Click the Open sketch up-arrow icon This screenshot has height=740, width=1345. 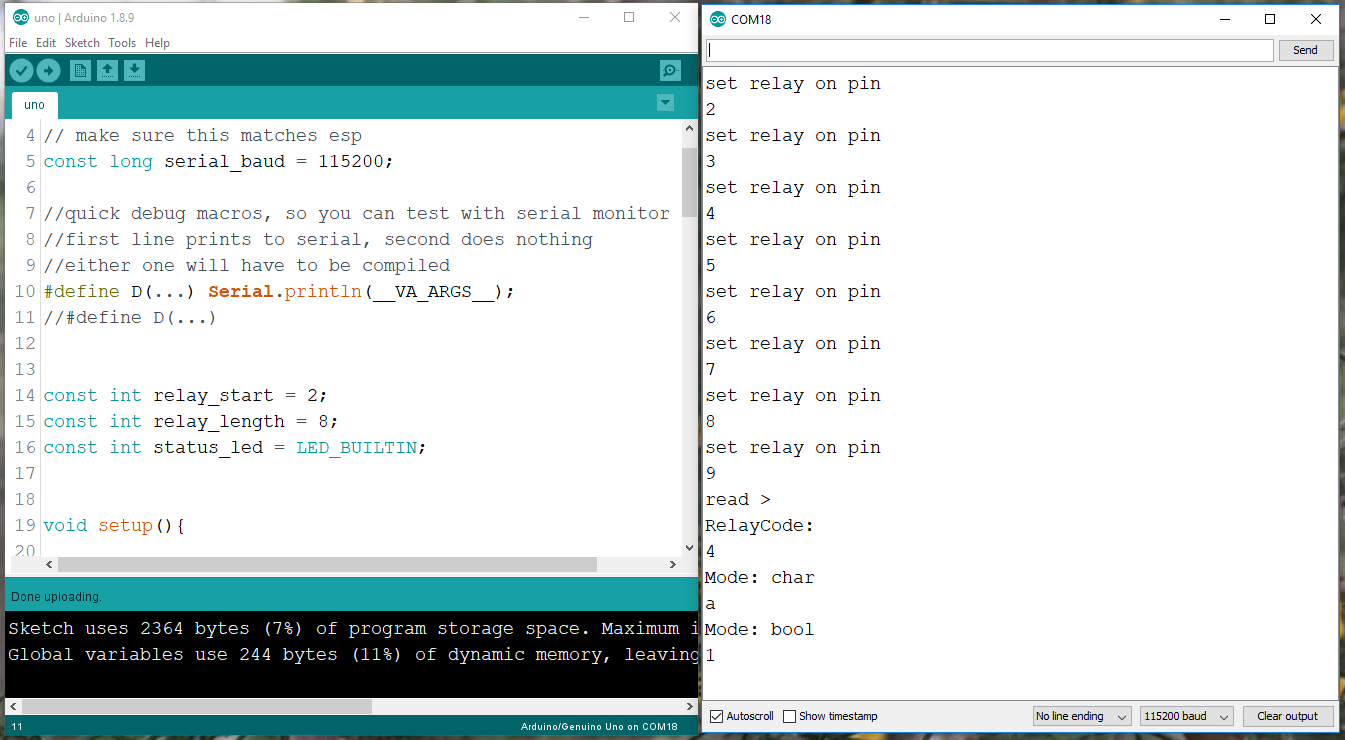coord(107,70)
